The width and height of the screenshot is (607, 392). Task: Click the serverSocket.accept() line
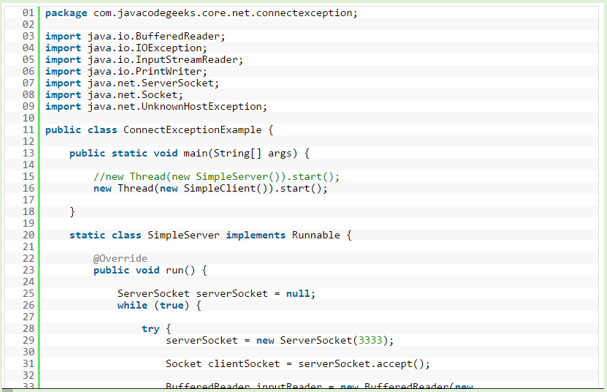pyautogui.click(x=298, y=364)
